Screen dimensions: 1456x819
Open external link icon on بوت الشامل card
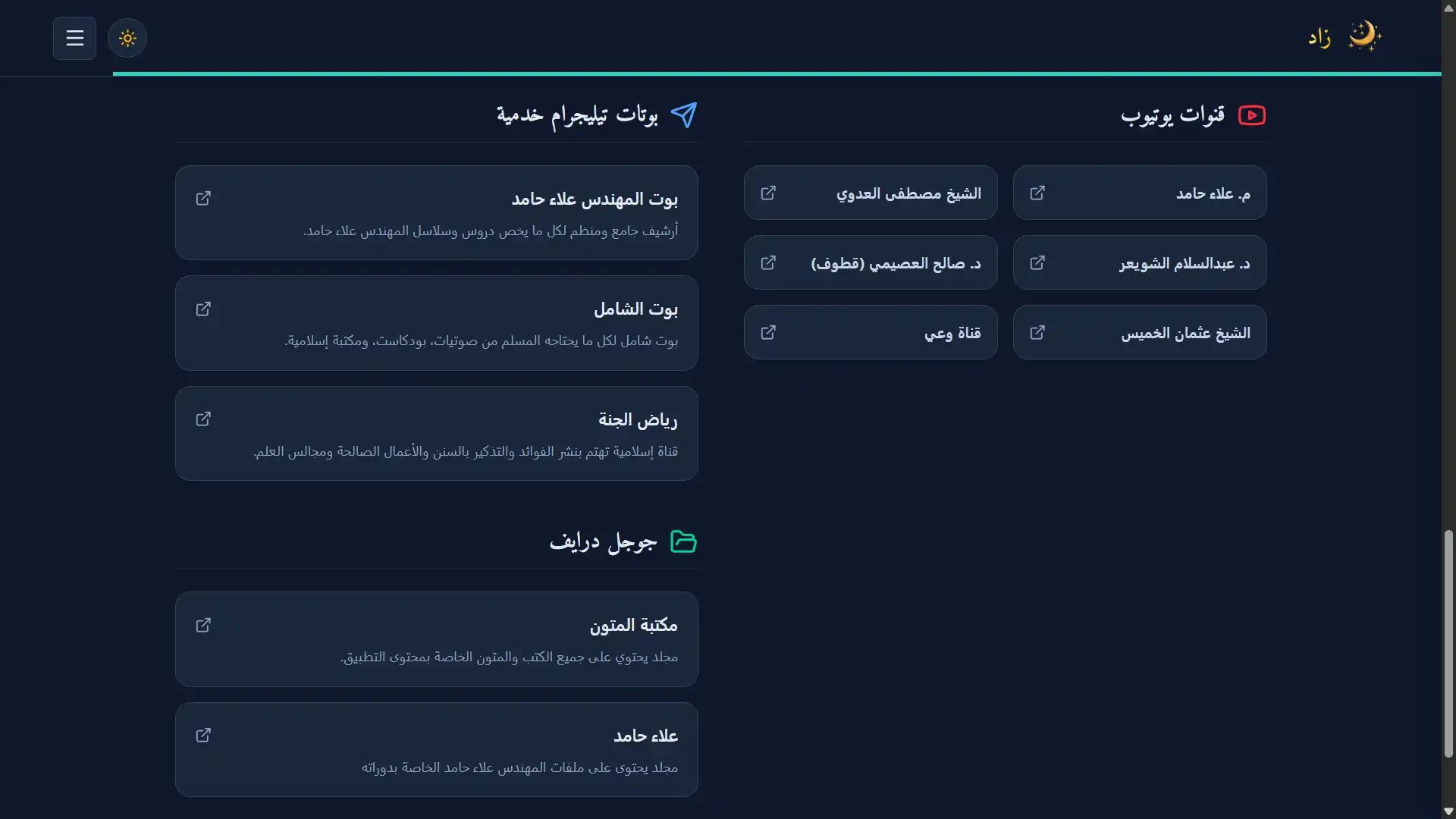203,309
